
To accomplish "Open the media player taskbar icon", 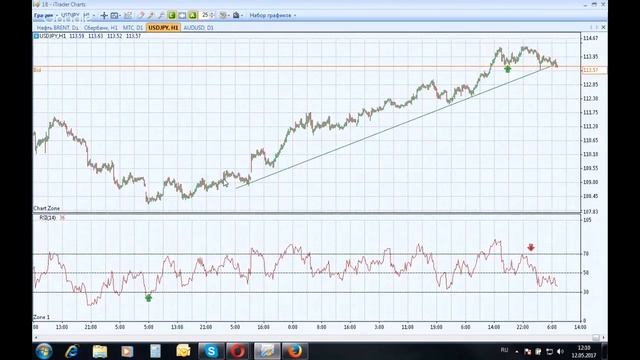I will coord(127,351).
